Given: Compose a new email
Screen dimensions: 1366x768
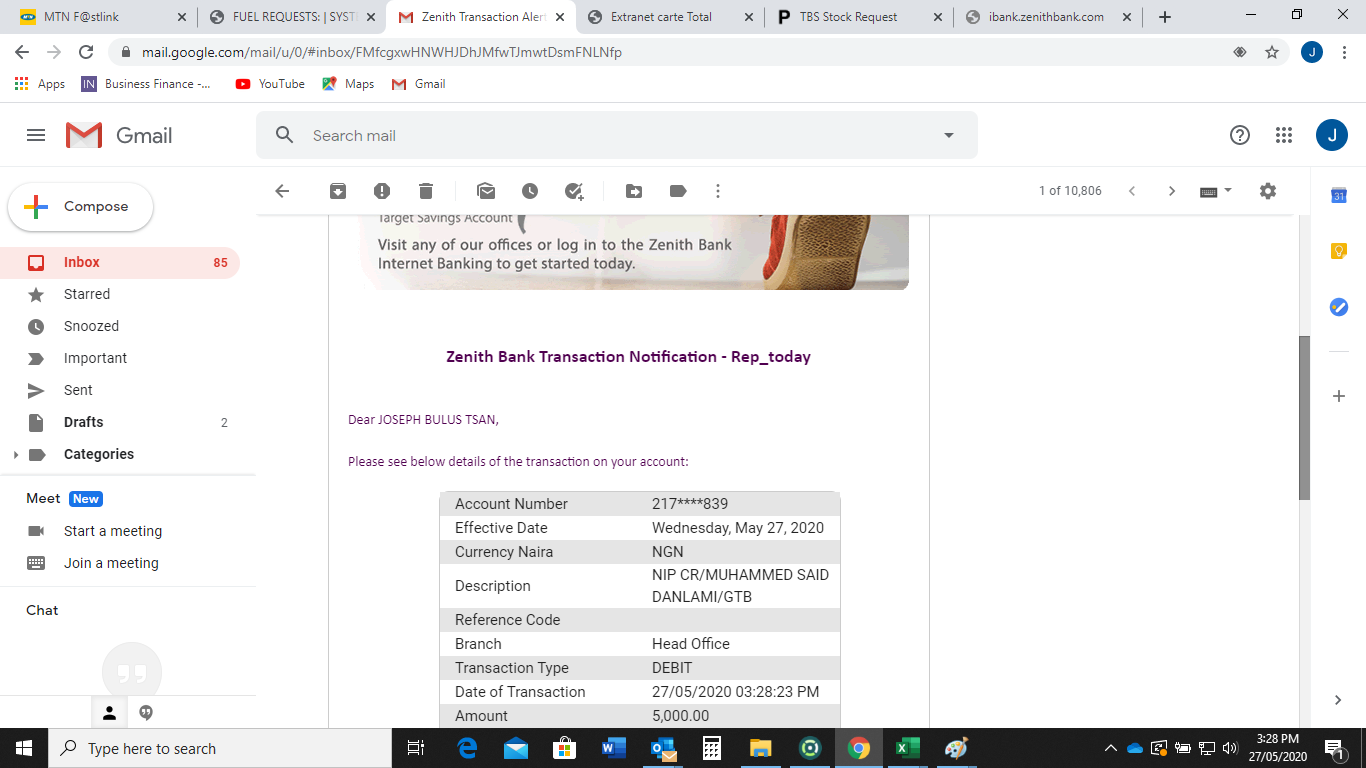Looking at the screenshot, I should 81,207.
